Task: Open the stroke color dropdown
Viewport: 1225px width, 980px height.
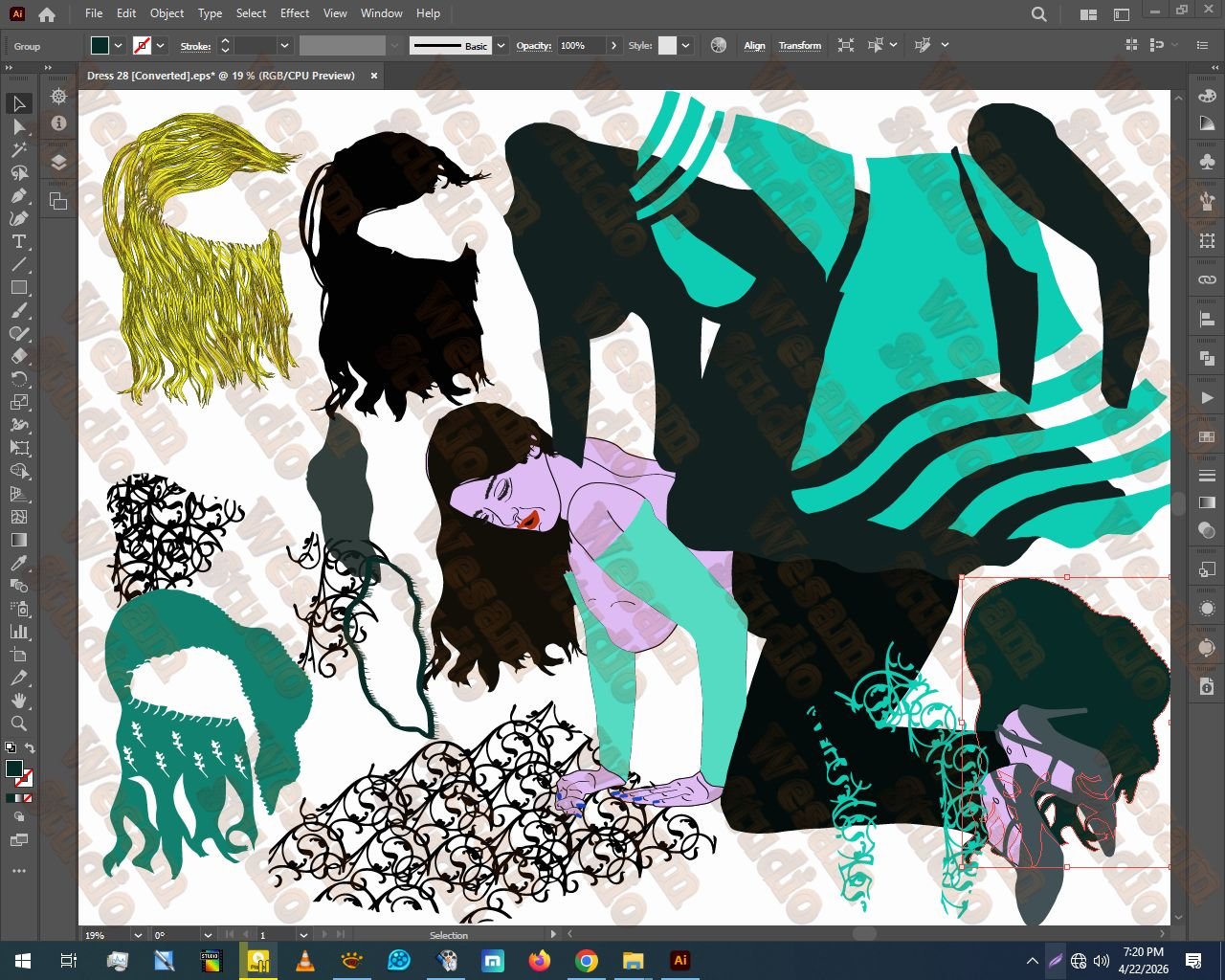Action: (161, 45)
